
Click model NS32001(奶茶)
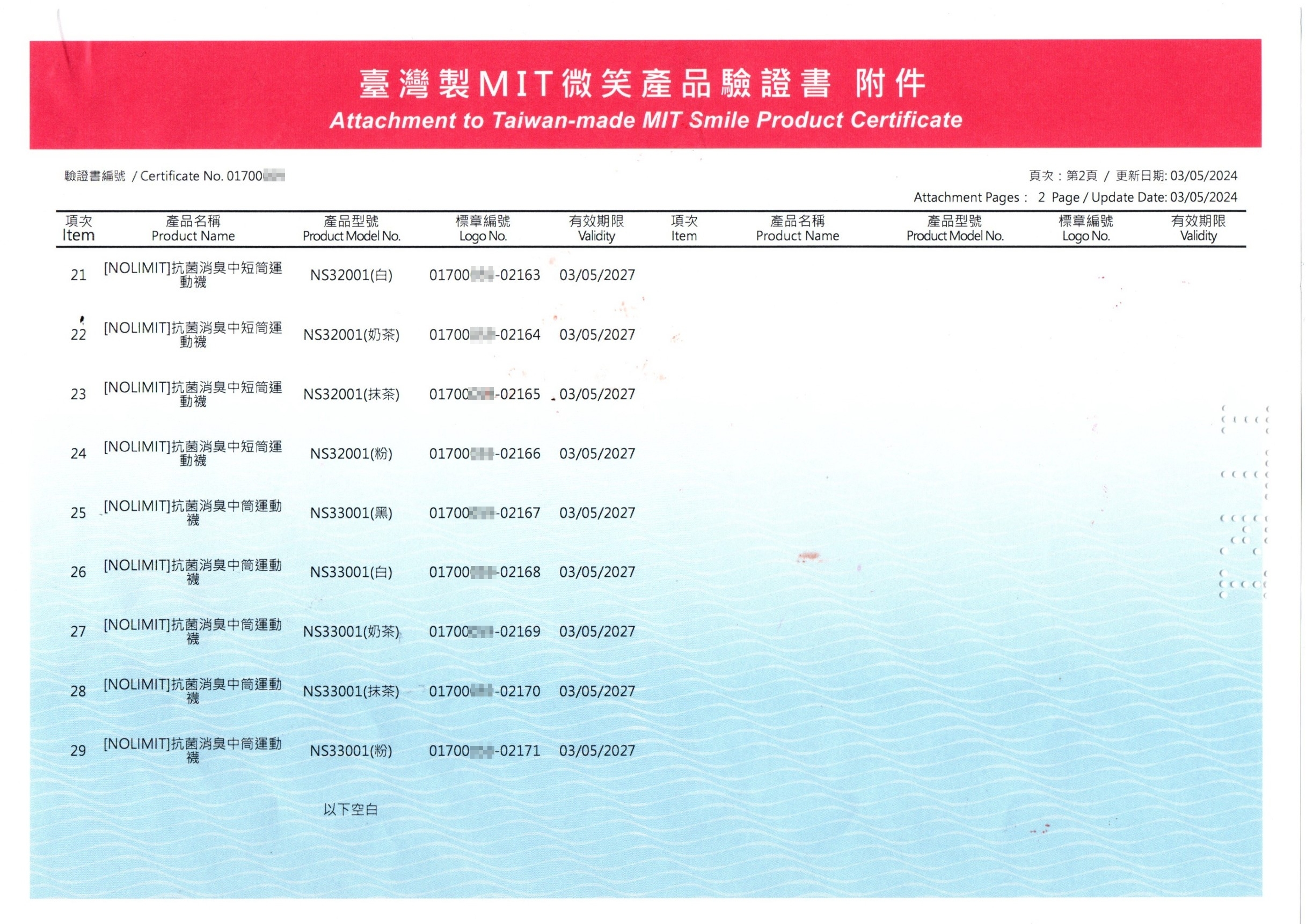pos(351,335)
